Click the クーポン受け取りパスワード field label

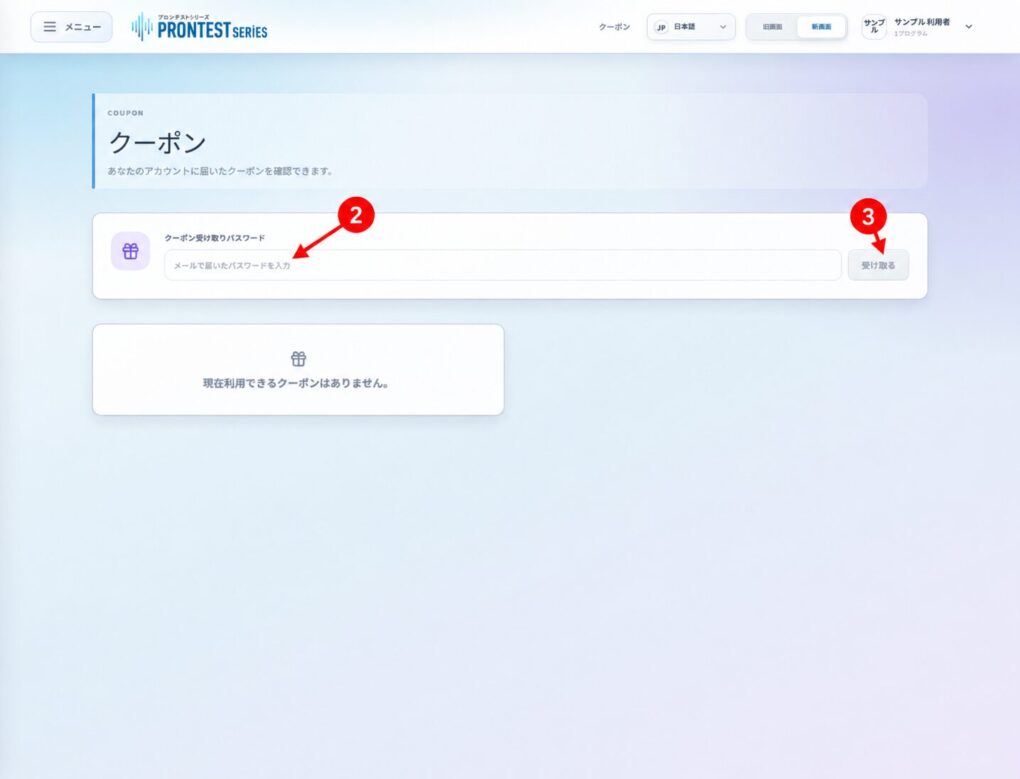click(215, 238)
